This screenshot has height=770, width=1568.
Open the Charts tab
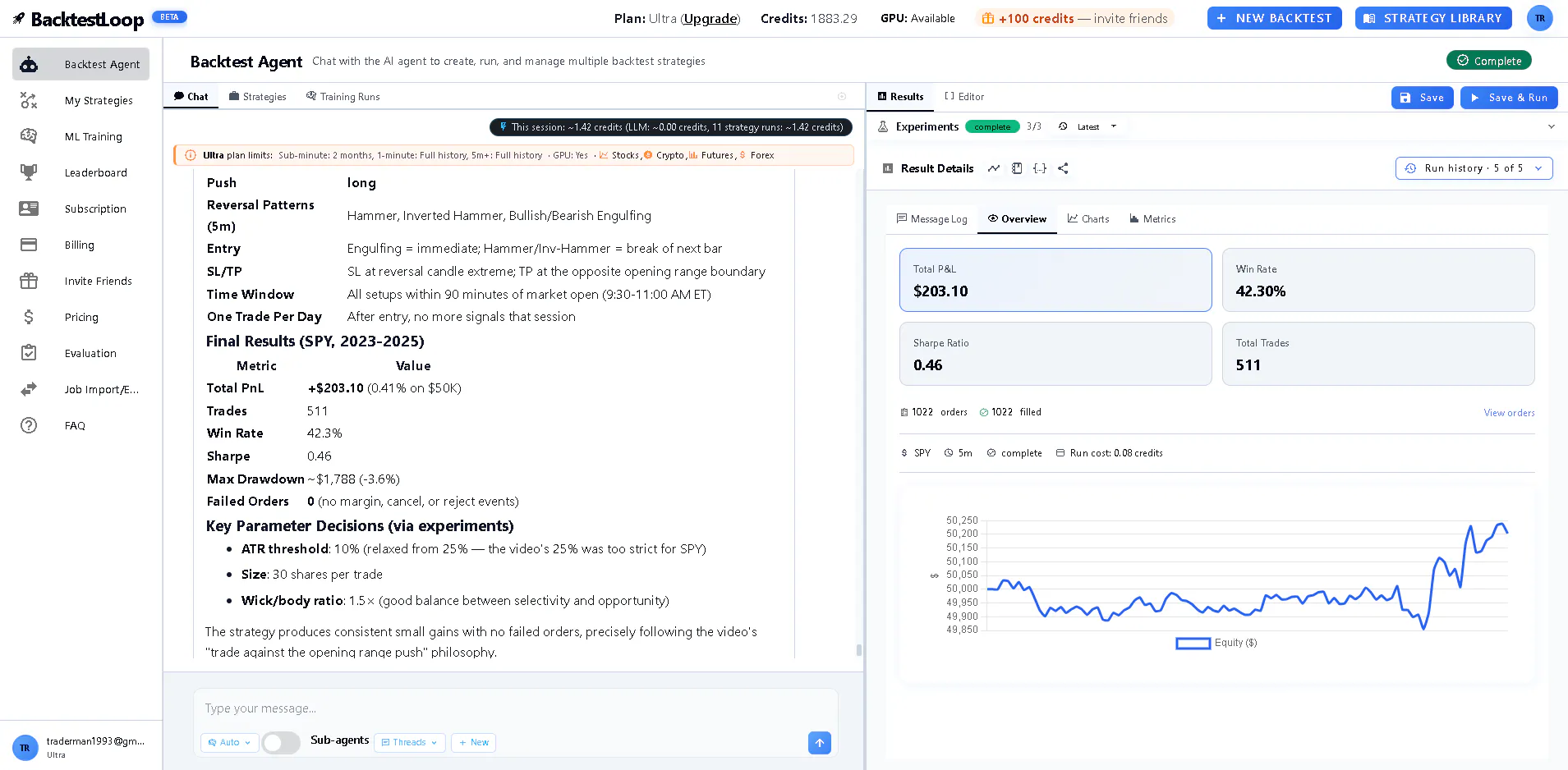coord(1088,219)
